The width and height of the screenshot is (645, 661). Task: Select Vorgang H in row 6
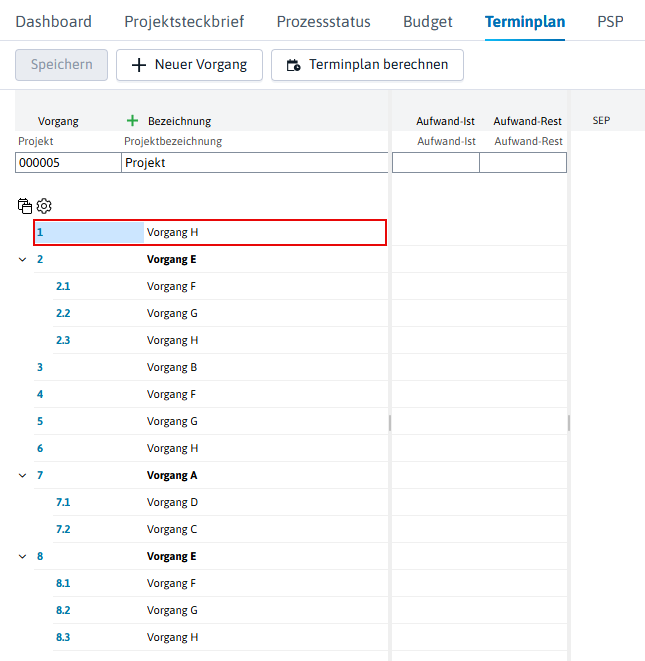point(172,448)
